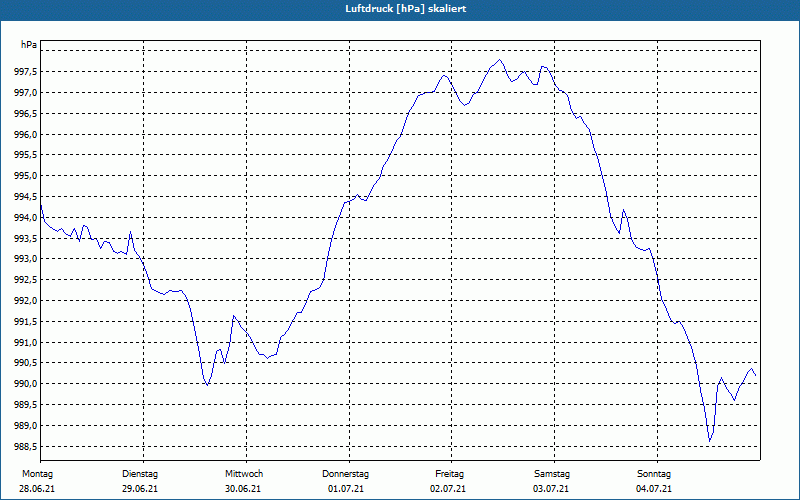Click the date 29.06.21
The height and width of the screenshot is (500, 800).
click(x=140, y=489)
